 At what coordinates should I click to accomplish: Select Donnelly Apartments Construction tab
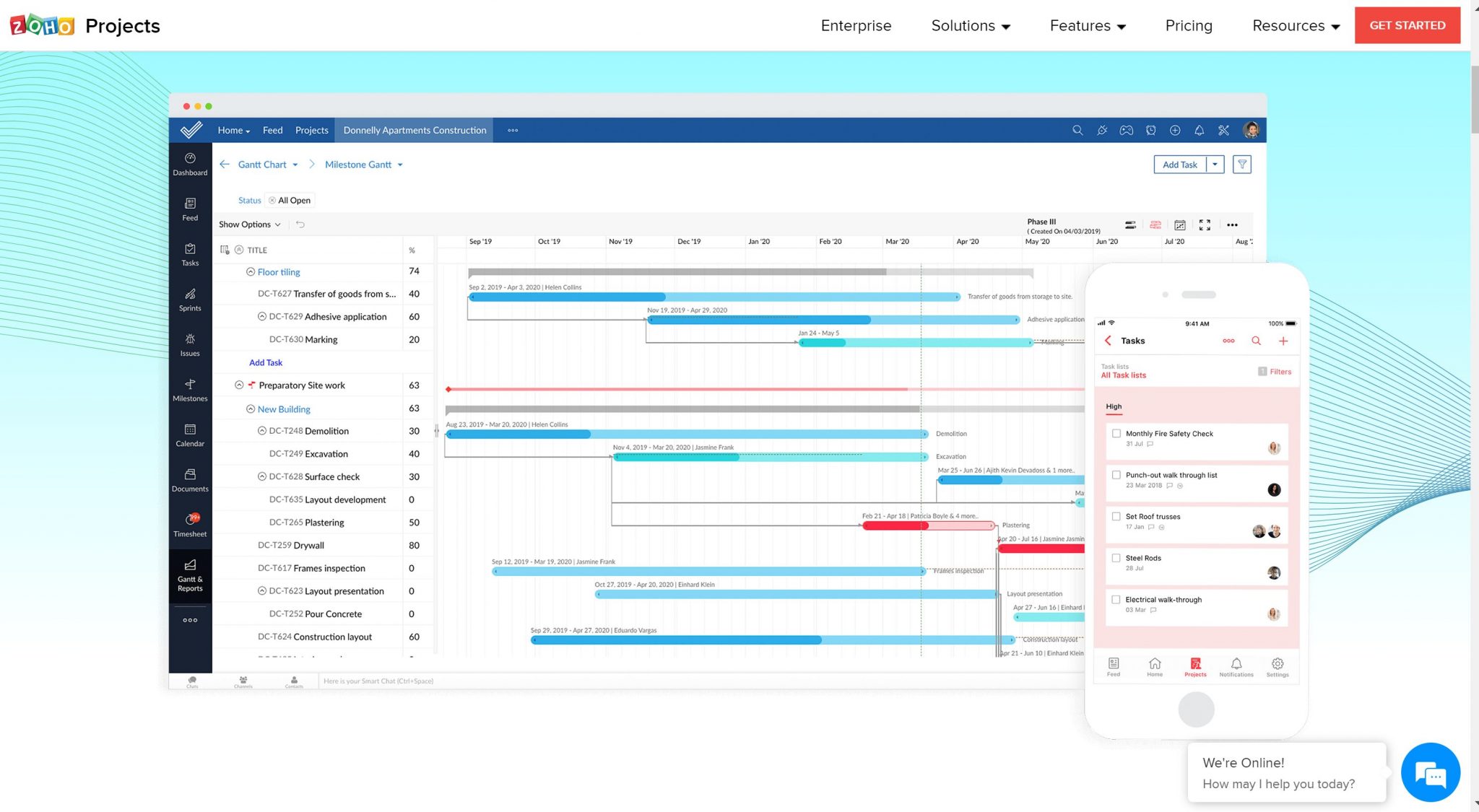tap(415, 131)
